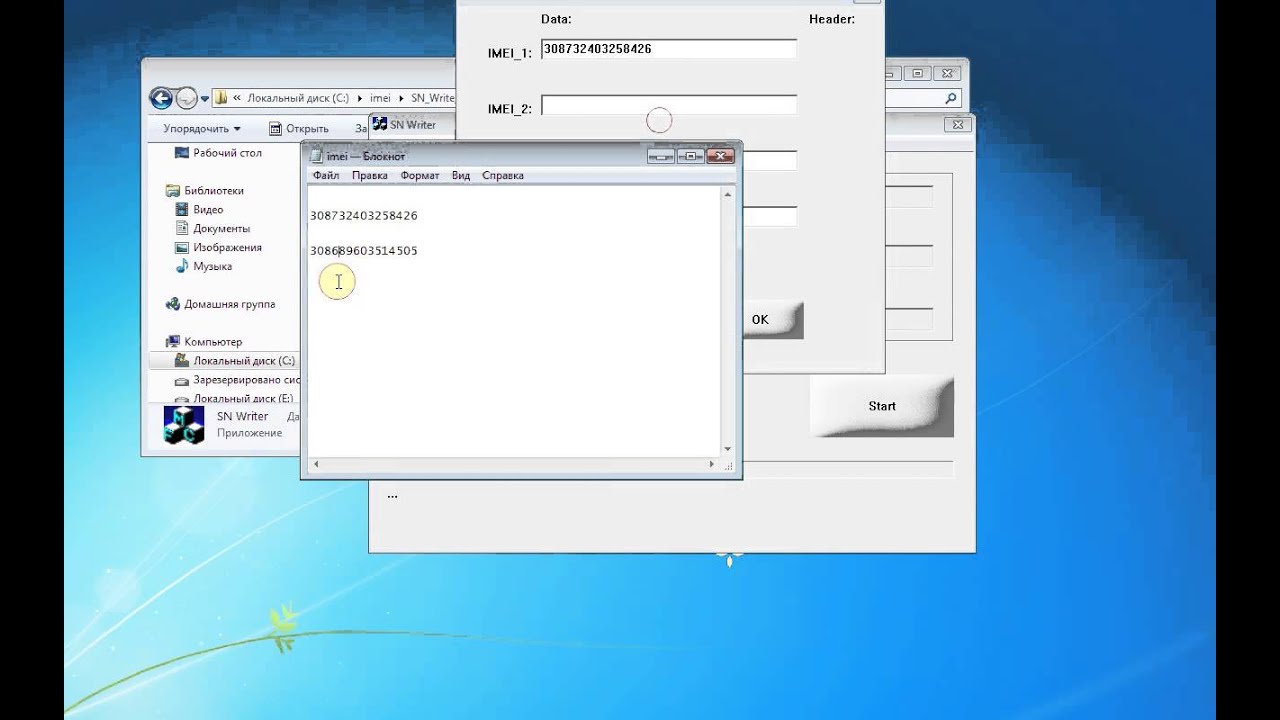Open the Упорядочить dropdown in Explorer

[x=202, y=128]
